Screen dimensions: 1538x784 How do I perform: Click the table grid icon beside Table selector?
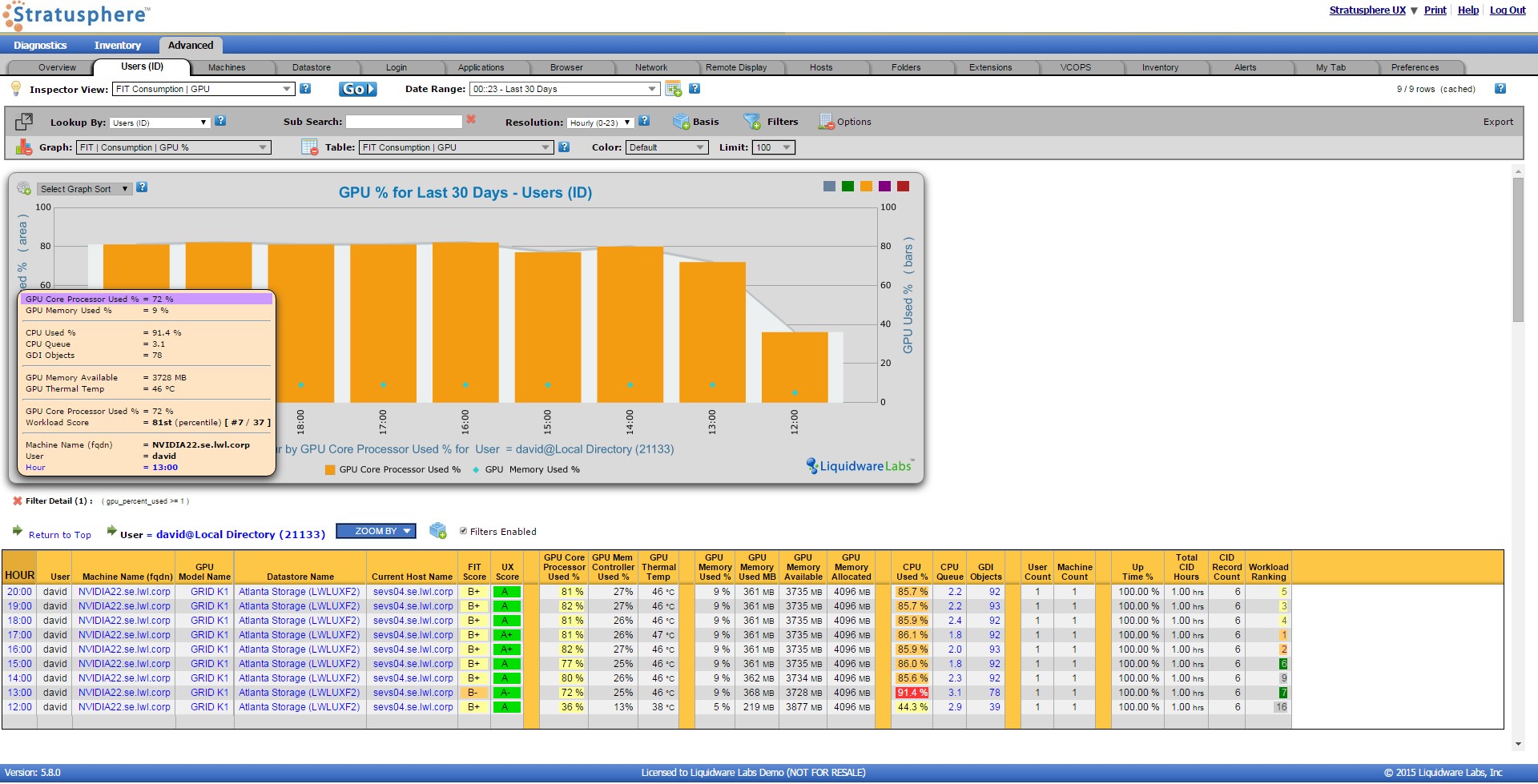coord(309,147)
